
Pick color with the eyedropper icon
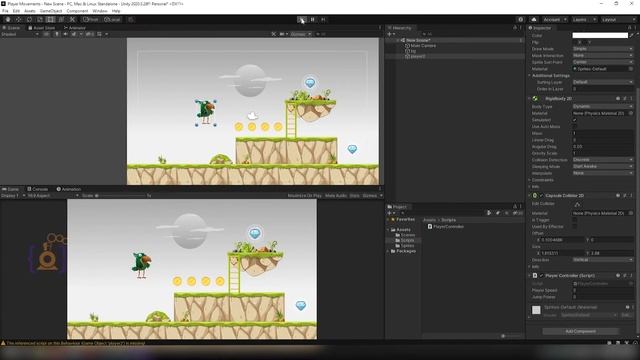[x=631, y=36]
